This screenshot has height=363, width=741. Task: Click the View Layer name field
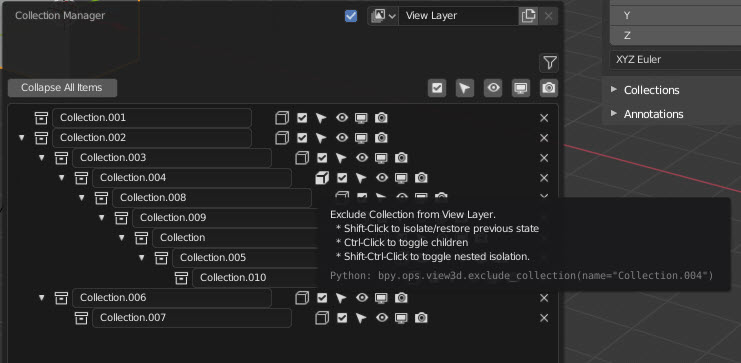coord(458,16)
